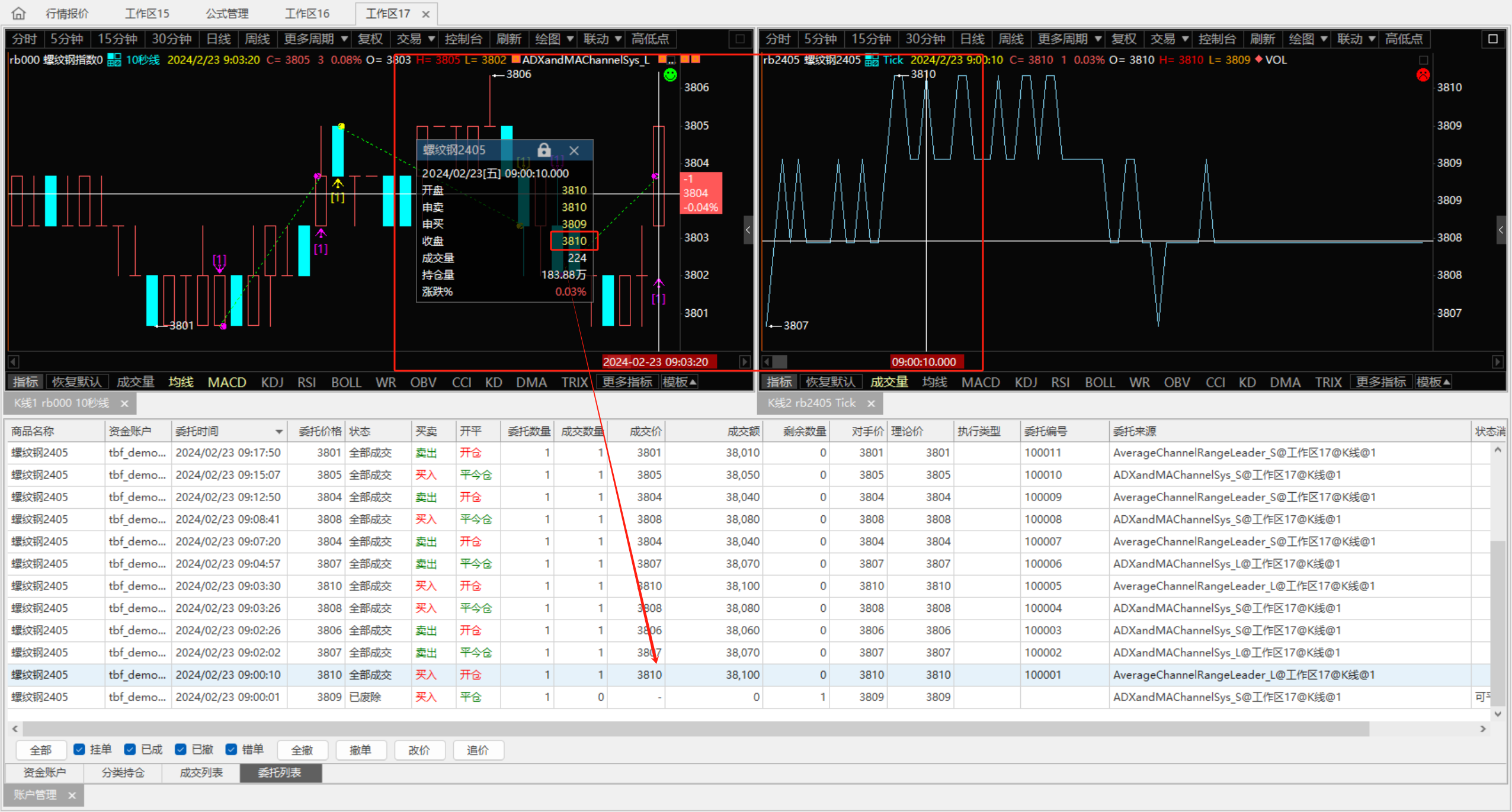Maximize the right Tick chart via the square icon

point(1493,39)
